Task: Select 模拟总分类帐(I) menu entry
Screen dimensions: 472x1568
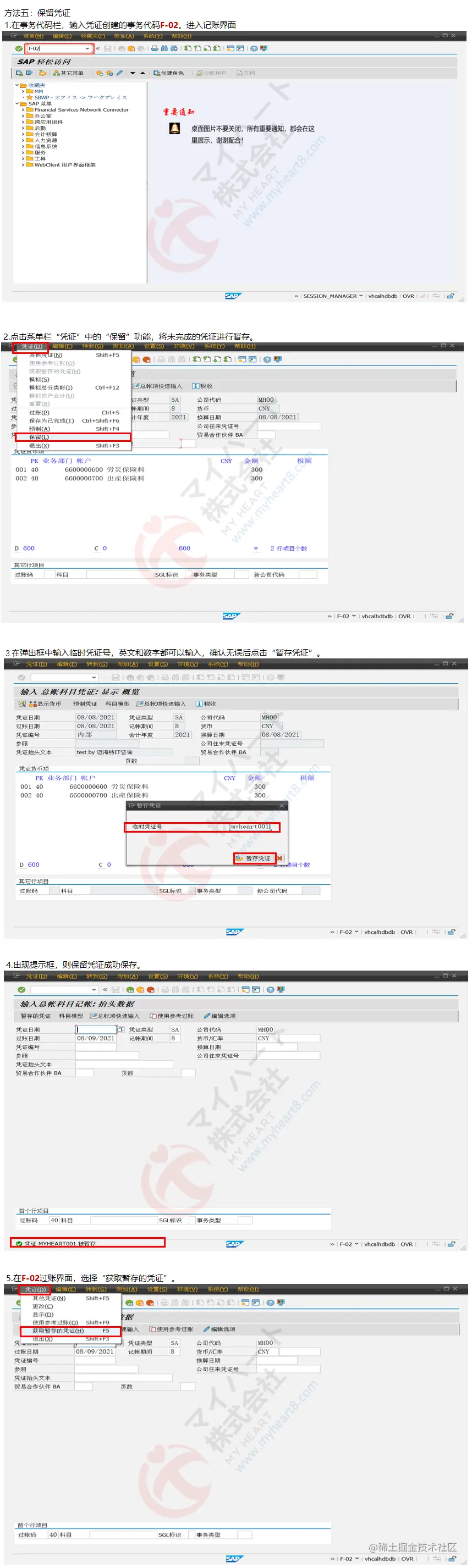Action: point(74,387)
